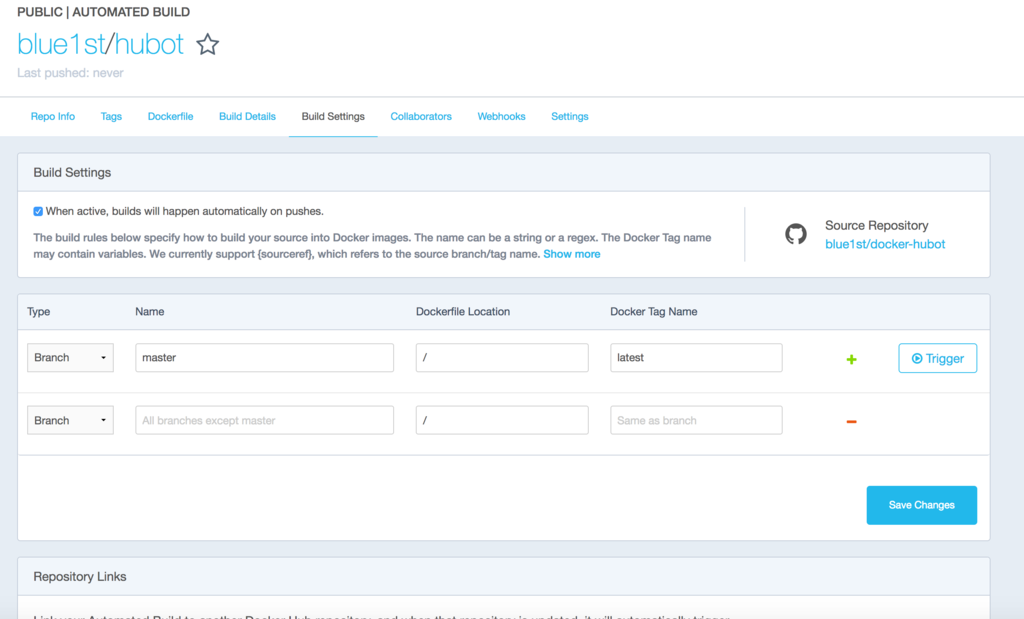Click the Type column header
The height and width of the screenshot is (619, 1024).
(x=39, y=311)
